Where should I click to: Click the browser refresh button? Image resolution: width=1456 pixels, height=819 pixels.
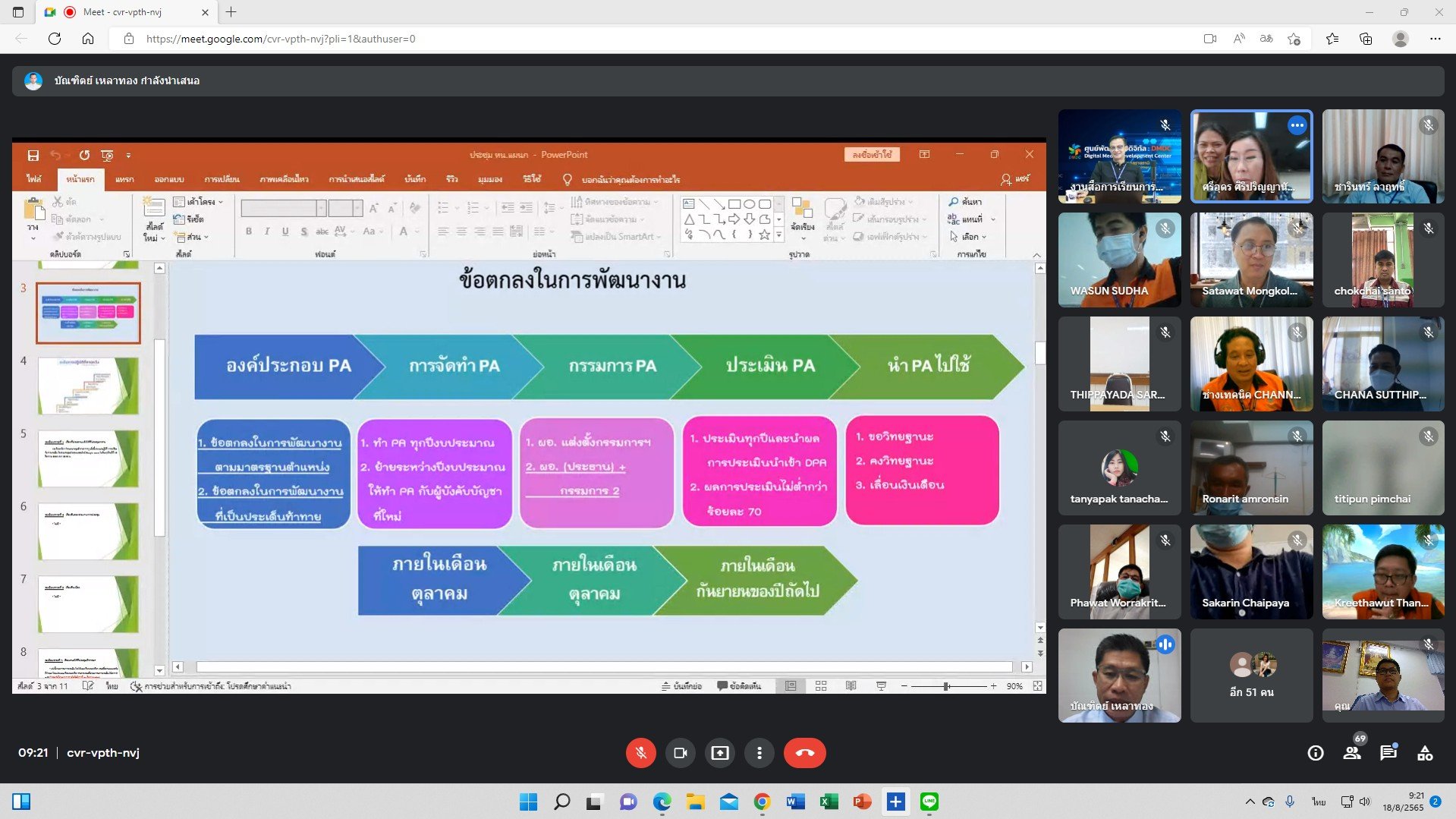tap(55, 39)
